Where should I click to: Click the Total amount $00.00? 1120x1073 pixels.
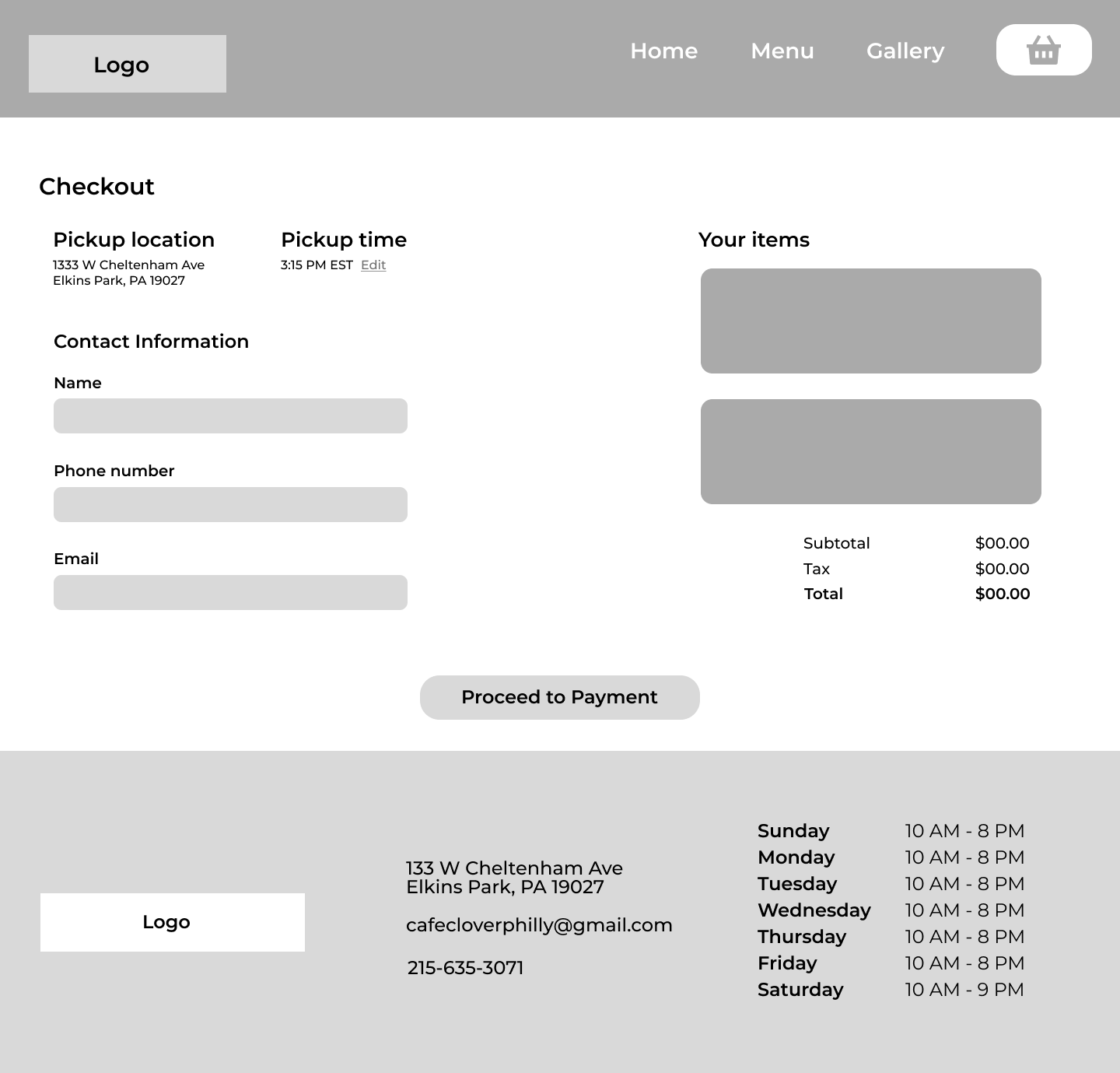pyautogui.click(x=1003, y=594)
